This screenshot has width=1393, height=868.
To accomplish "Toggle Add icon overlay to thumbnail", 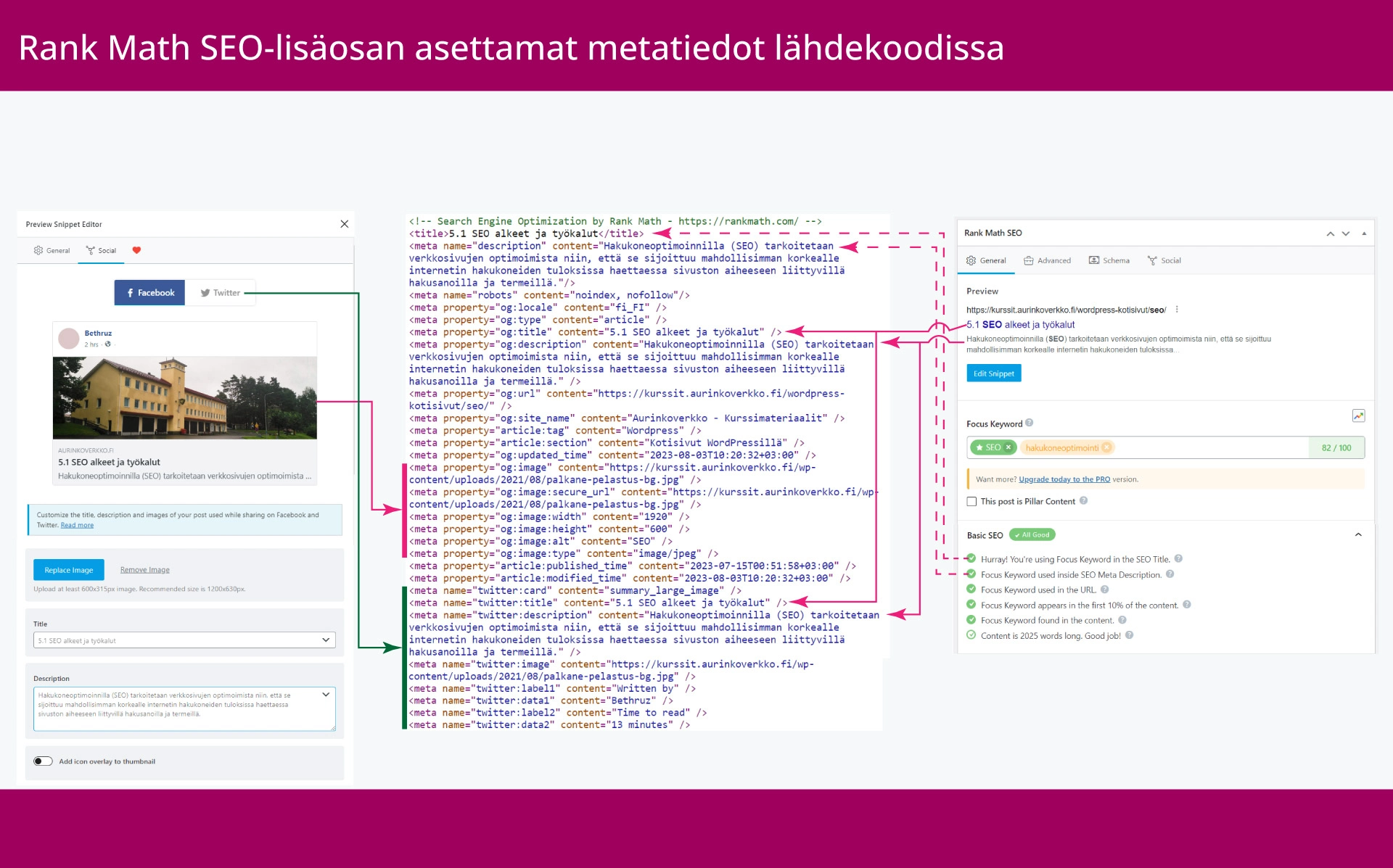I will [x=43, y=761].
